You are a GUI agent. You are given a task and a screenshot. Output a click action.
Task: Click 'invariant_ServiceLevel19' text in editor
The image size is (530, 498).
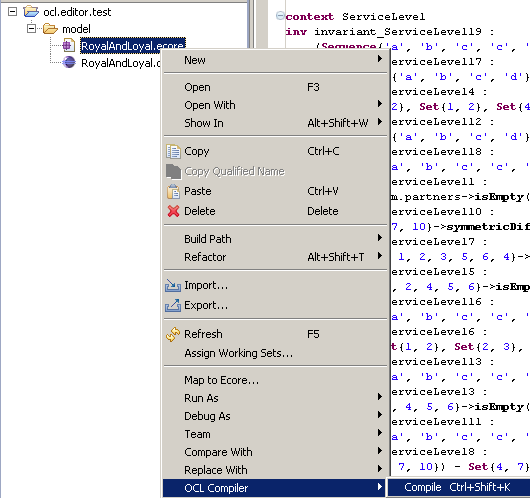coord(398,32)
